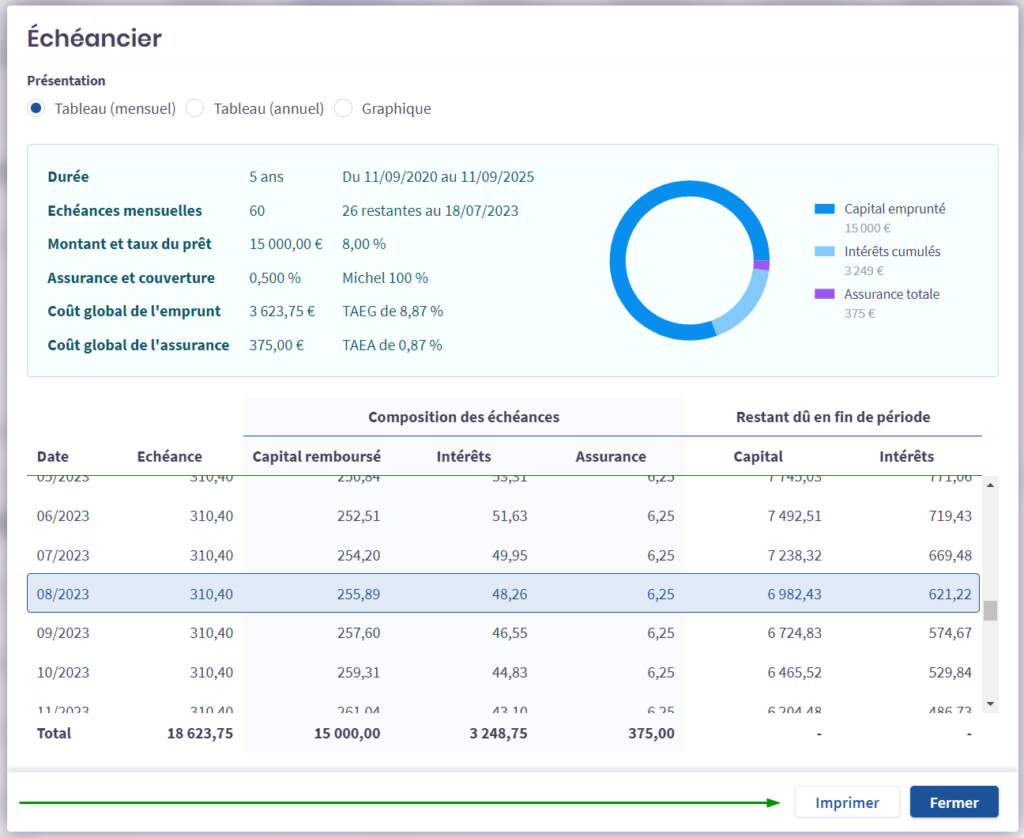The image size is (1024, 838).
Task: Click the Intérêts cumulés legend swatch
Action: pos(824,252)
